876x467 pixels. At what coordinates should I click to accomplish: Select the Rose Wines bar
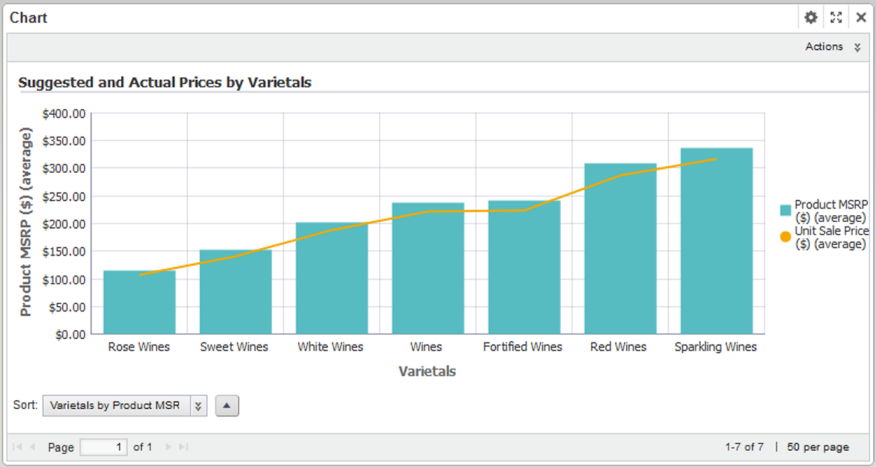(139, 302)
